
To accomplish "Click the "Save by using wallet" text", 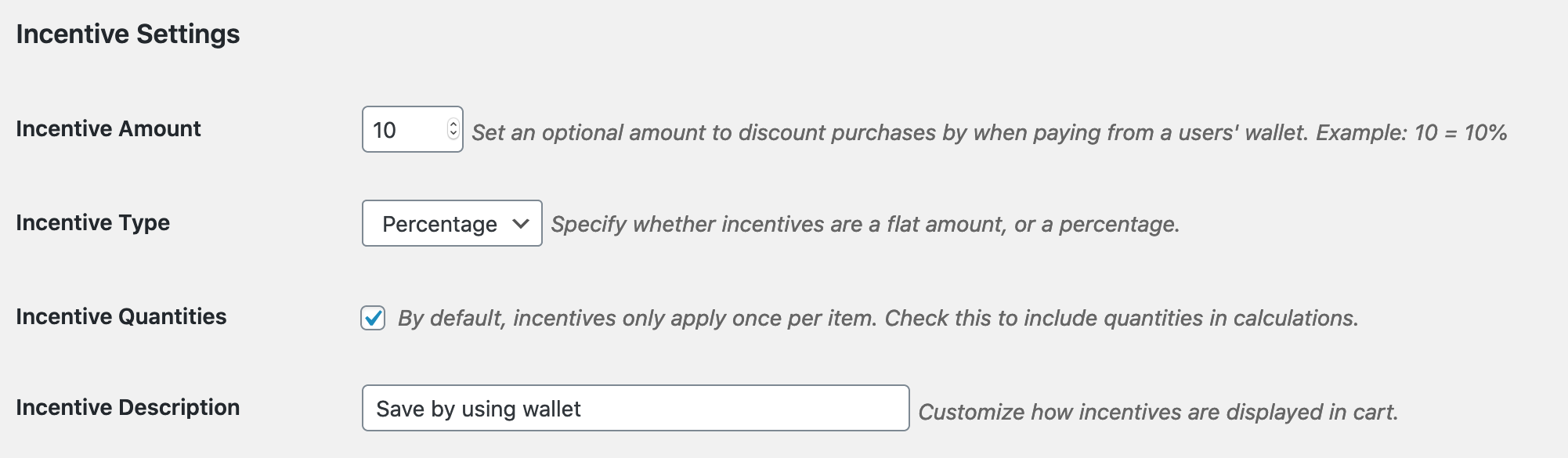I will pos(479,409).
